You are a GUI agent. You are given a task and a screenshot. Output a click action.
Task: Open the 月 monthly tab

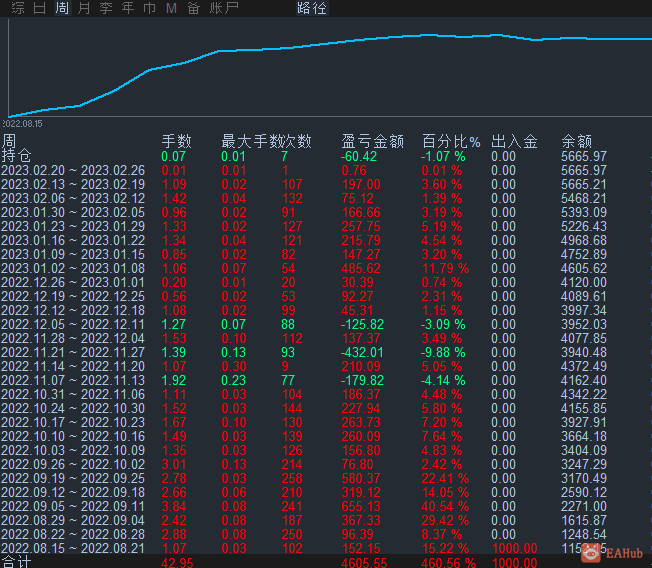(x=84, y=8)
